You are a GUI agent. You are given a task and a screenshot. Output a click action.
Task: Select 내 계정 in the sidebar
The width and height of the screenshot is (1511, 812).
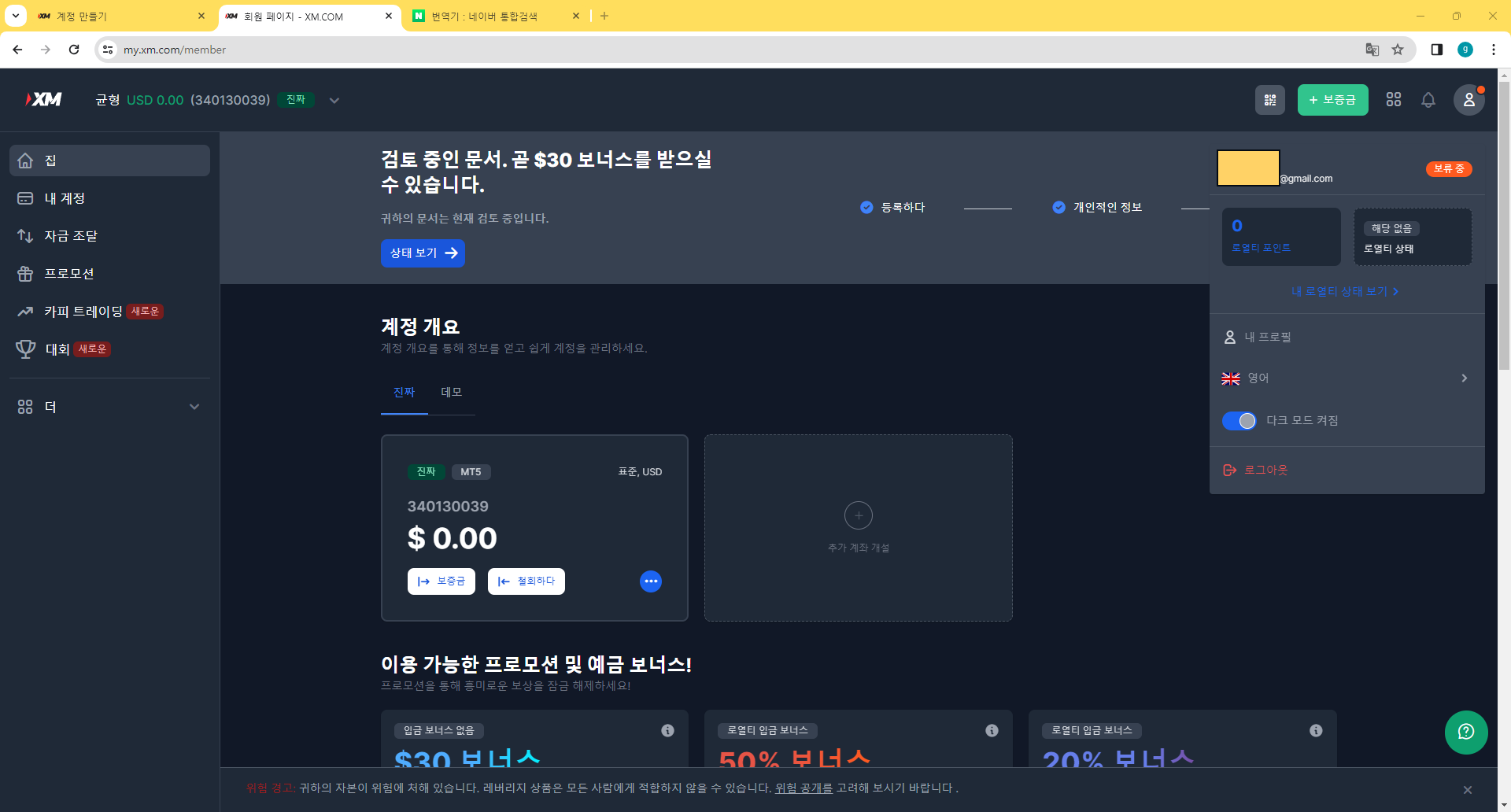pyautogui.click(x=65, y=198)
